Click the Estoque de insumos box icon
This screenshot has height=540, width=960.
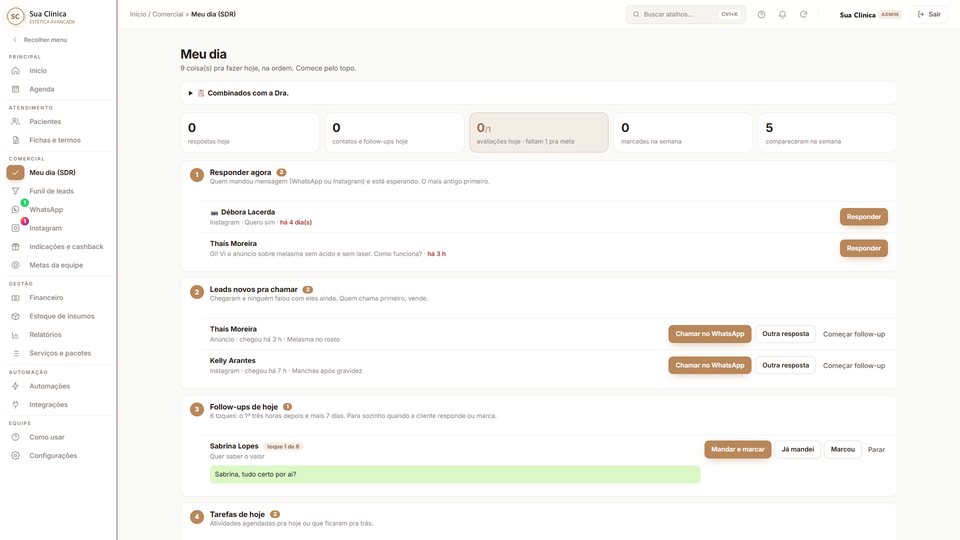coord(15,316)
